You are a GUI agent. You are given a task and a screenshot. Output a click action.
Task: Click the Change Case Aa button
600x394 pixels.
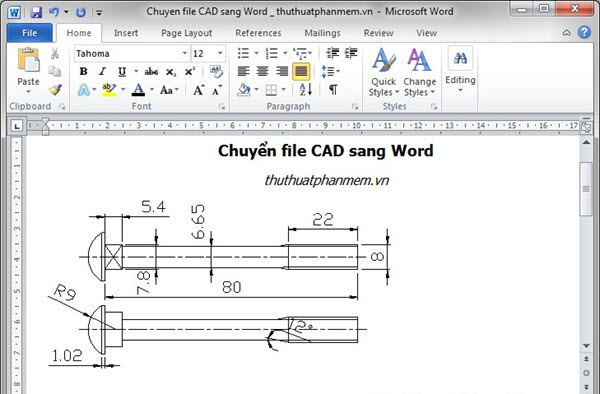click(166, 90)
